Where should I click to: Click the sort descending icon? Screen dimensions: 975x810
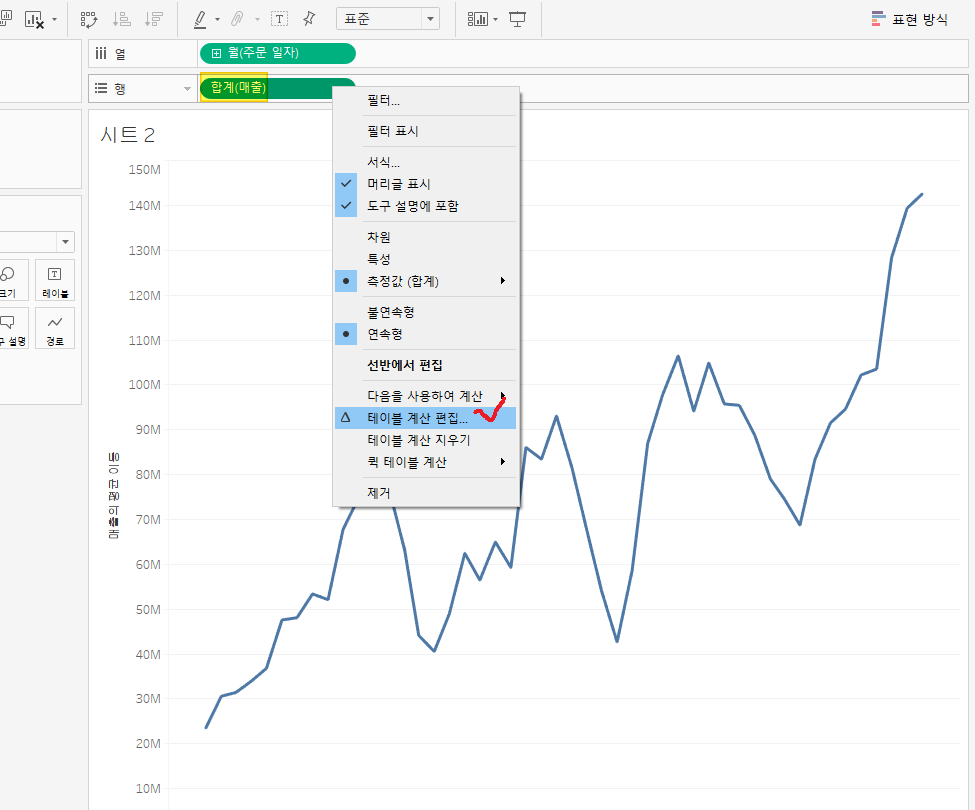(x=153, y=18)
